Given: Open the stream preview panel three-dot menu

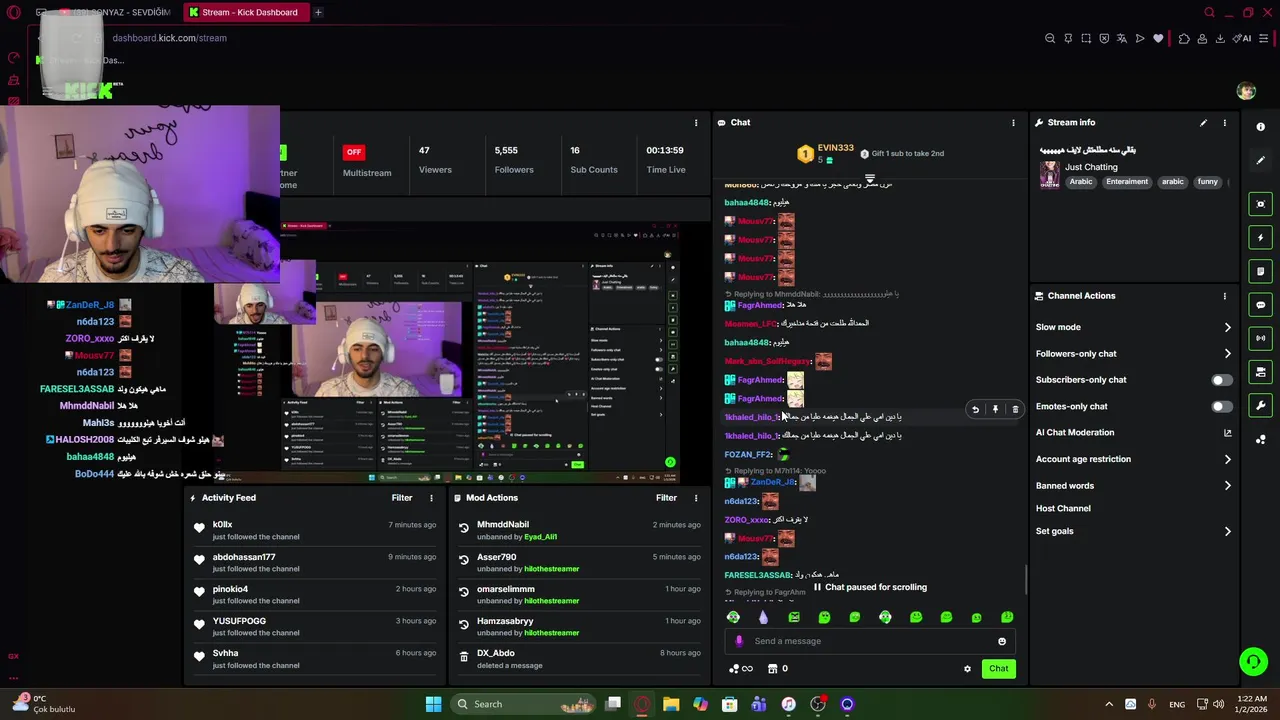Looking at the screenshot, I should pyautogui.click(x=696, y=123).
